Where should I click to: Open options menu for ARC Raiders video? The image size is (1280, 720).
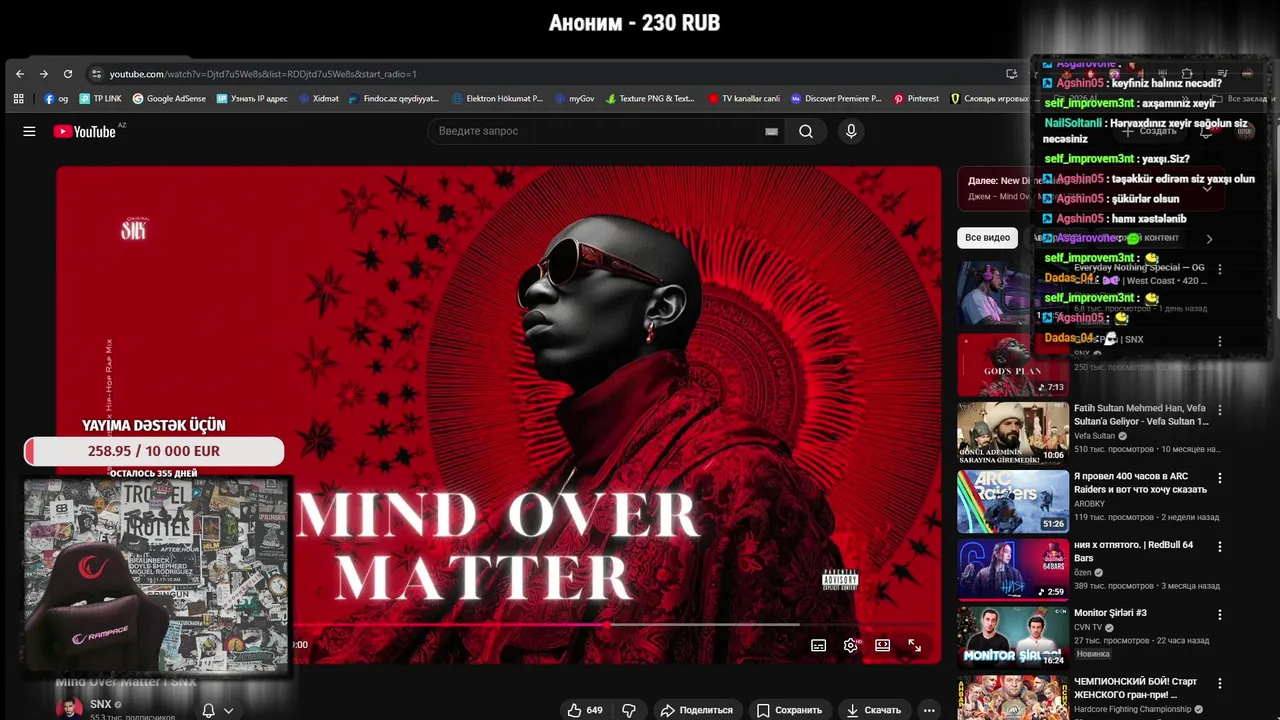tap(1219, 478)
